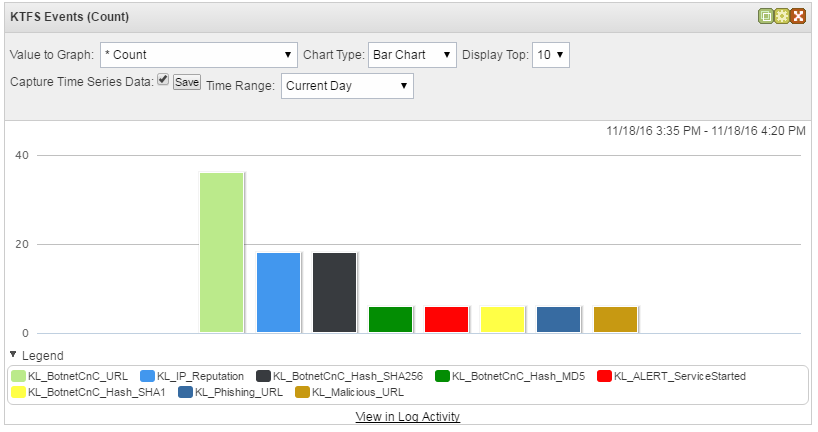Collapse the Legend section triangle

(x=13, y=355)
